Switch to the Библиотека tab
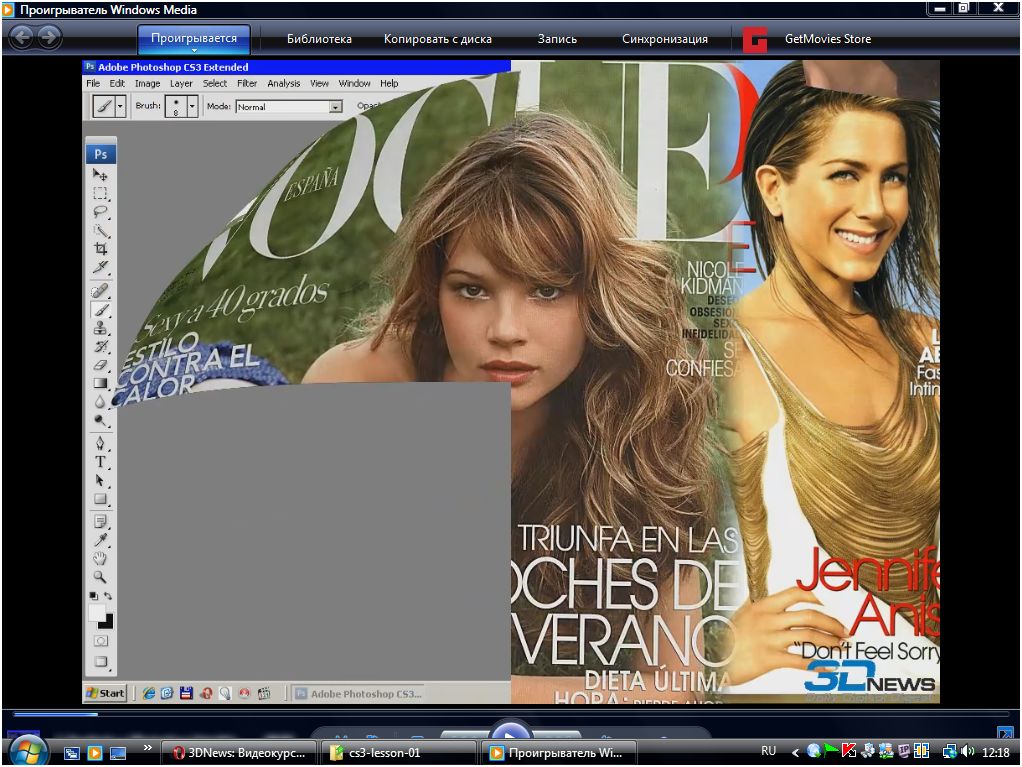1022x767 pixels. pyautogui.click(x=319, y=39)
